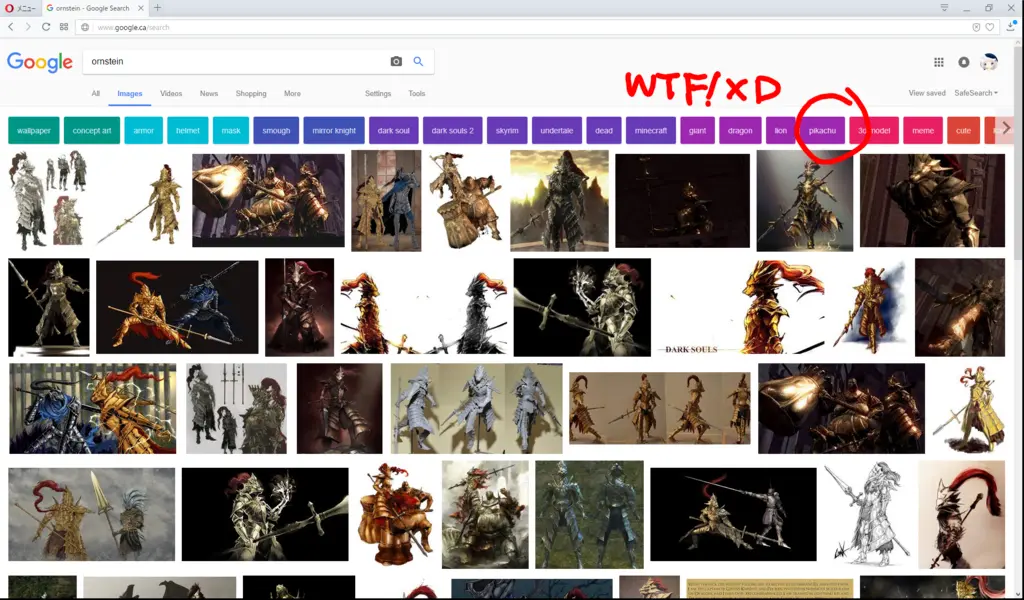Search by image using camera icon
The width and height of the screenshot is (1024, 600).
tap(396, 61)
